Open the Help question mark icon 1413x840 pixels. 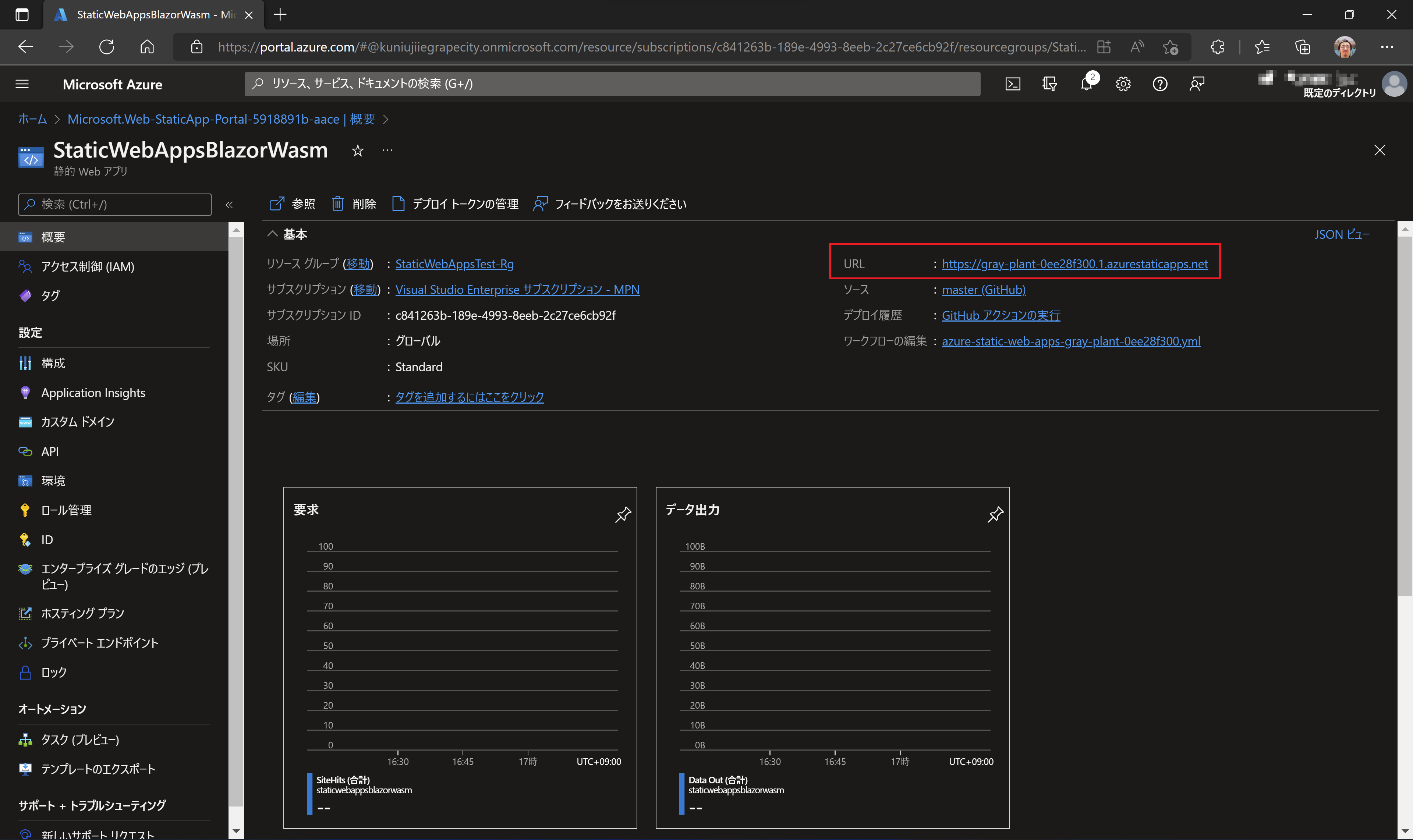pos(1160,84)
